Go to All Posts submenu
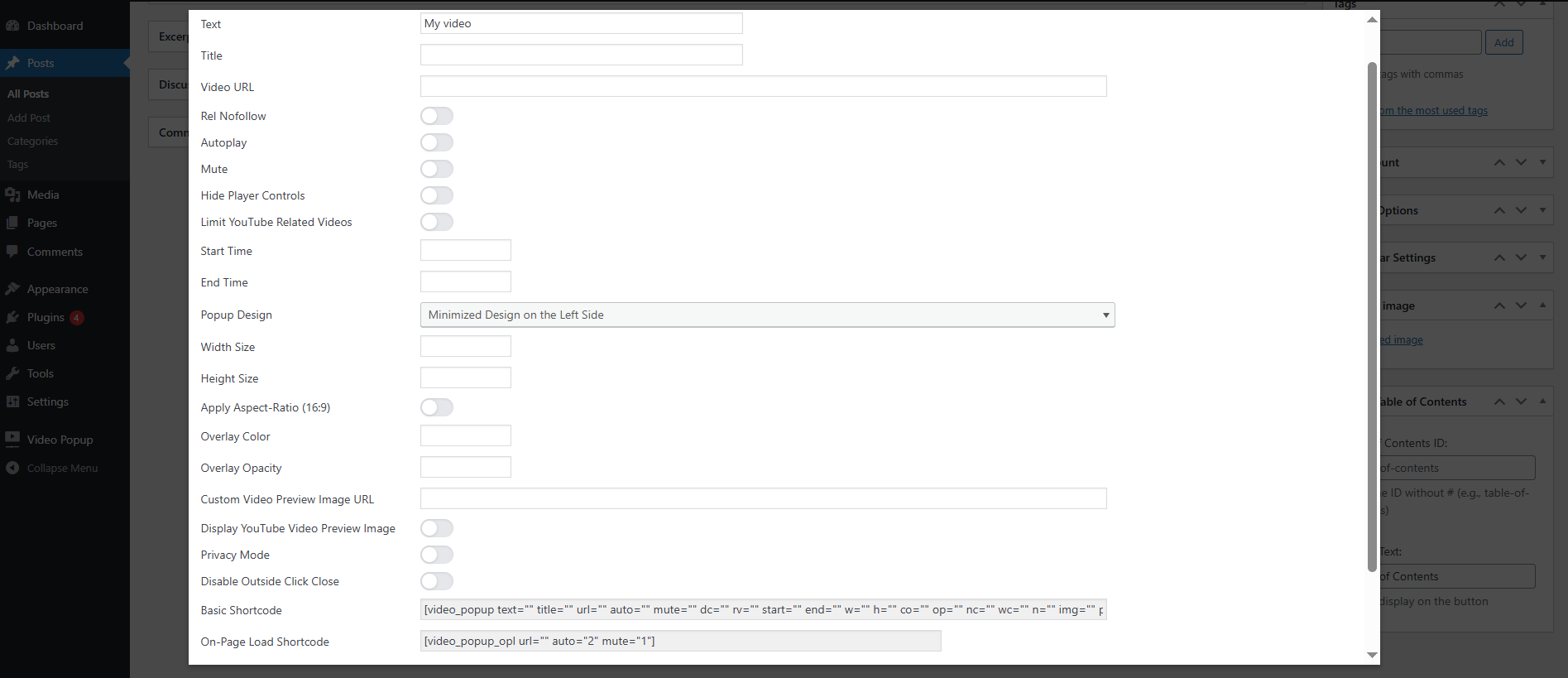The height and width of the screenshot is (678, 1568). 28,94
